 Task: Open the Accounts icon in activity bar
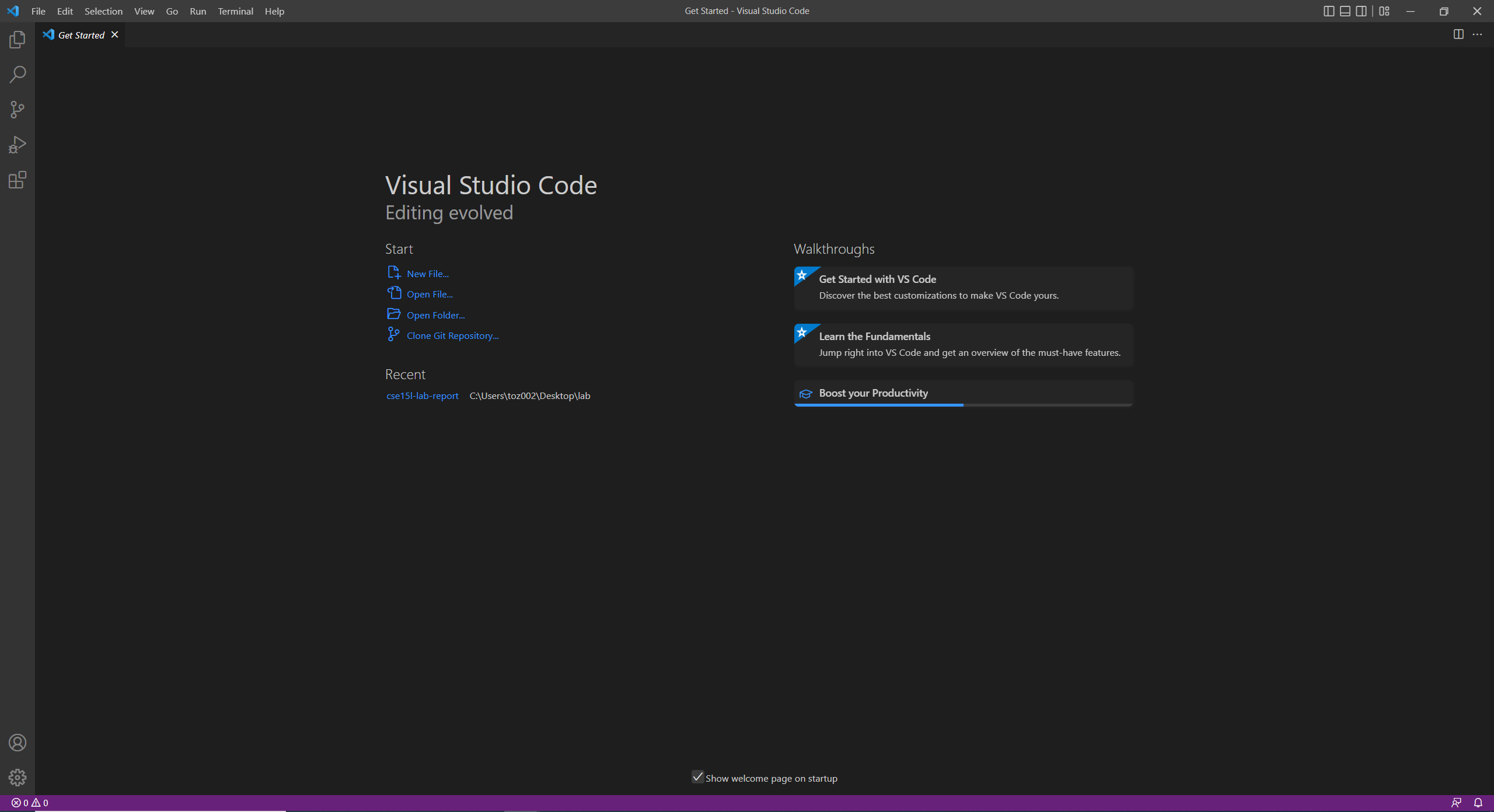click(x=18, y=743)
